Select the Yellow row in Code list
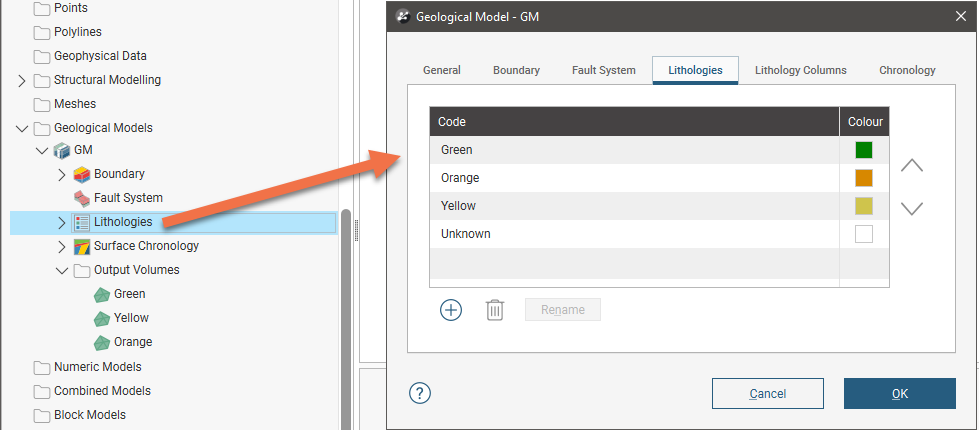979x430 pixels. (634, 206)
